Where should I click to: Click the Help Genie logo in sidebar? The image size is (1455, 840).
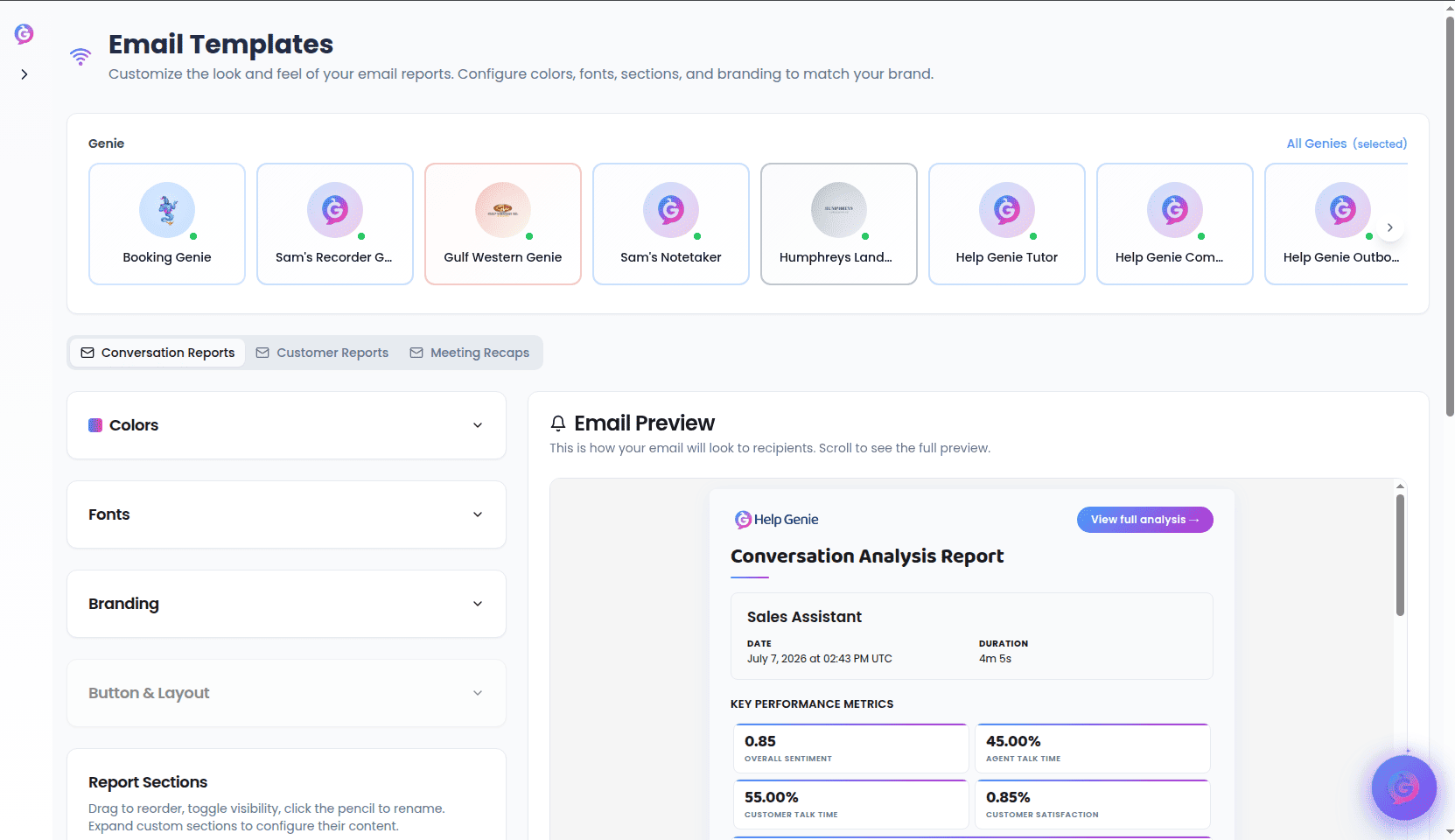point(24,34)
